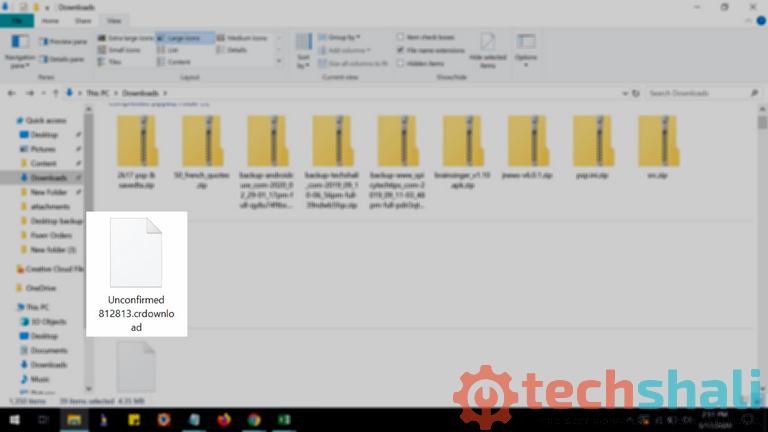Open the File tab
The width and height of the screenshot is (768, 432).
point(17,21)
